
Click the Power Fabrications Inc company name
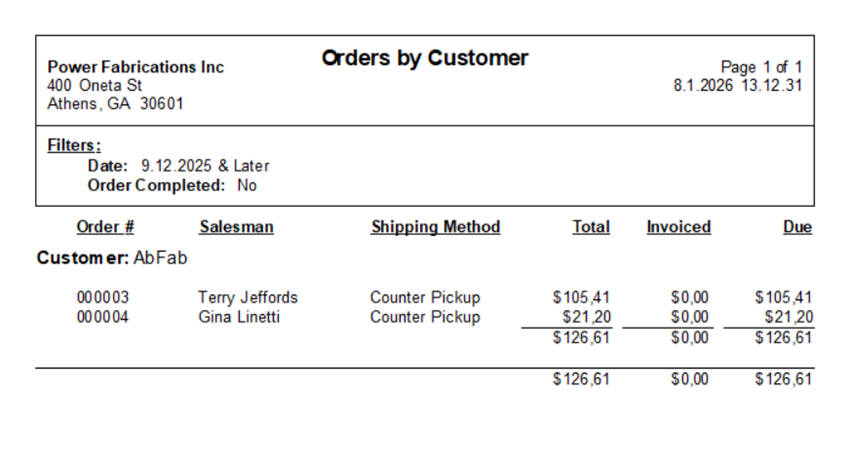136,67
